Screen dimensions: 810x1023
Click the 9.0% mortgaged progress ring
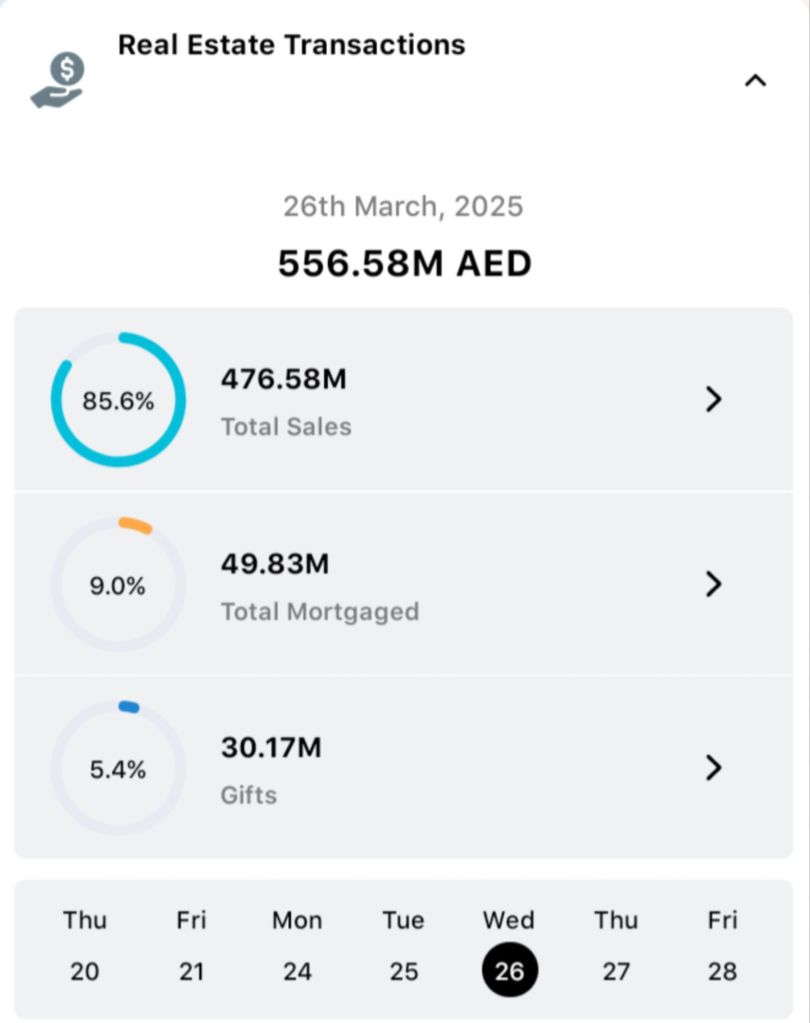118,585
